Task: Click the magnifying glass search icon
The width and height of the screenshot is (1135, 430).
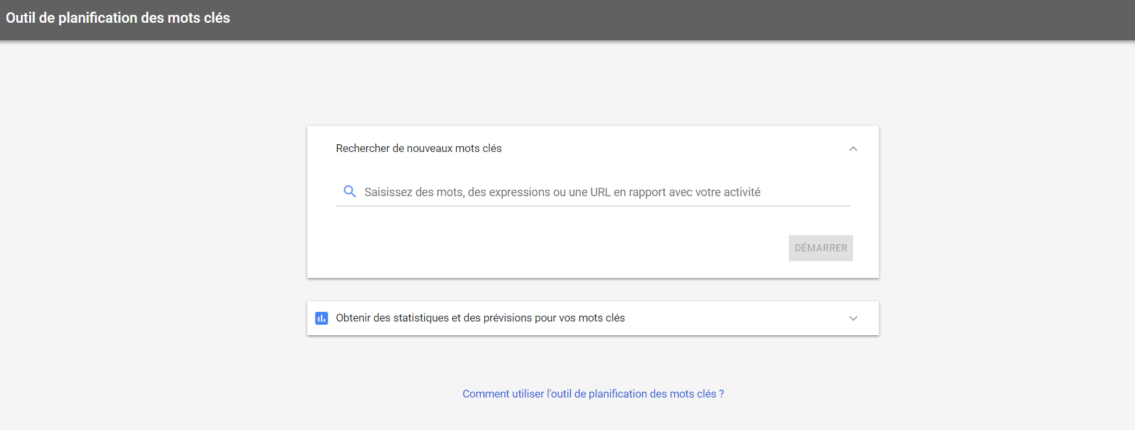Action: [349, 192]
